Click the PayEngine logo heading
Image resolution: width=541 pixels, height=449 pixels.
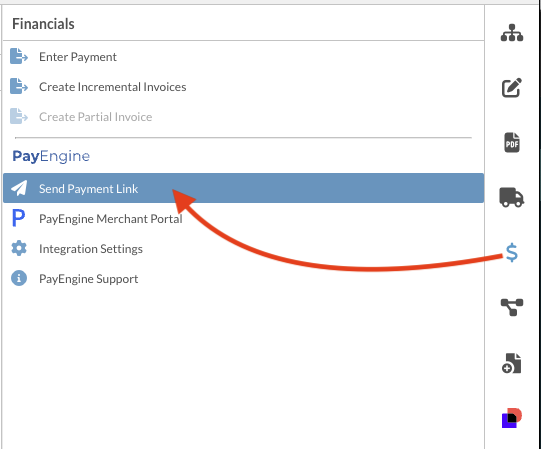tap(51, 156)
